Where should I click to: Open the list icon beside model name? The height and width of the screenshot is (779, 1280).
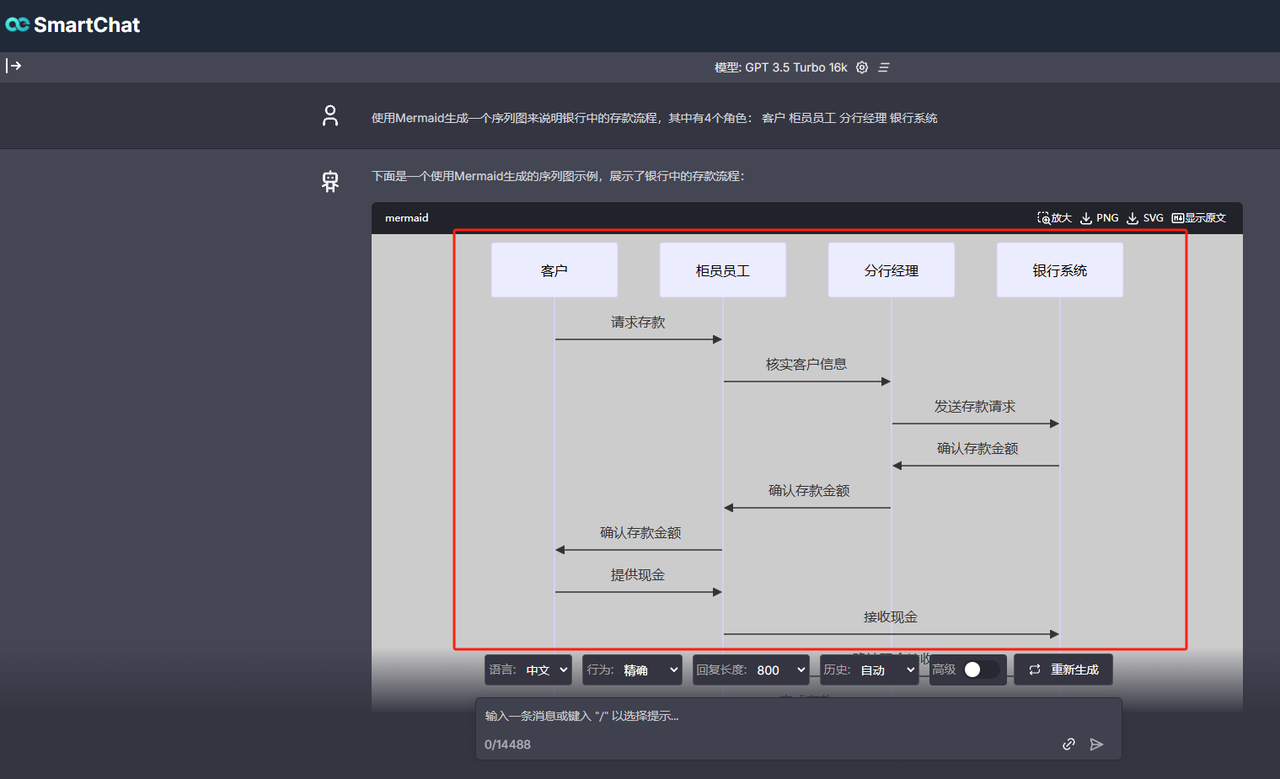click(x=884, y=67)
